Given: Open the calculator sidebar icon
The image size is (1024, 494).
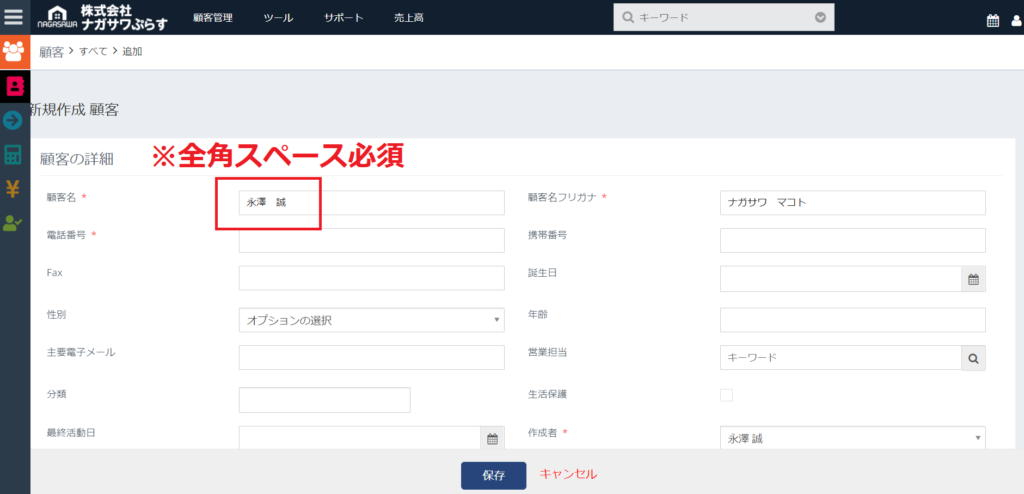Looking at the screenshot, I should pos(14,155).
